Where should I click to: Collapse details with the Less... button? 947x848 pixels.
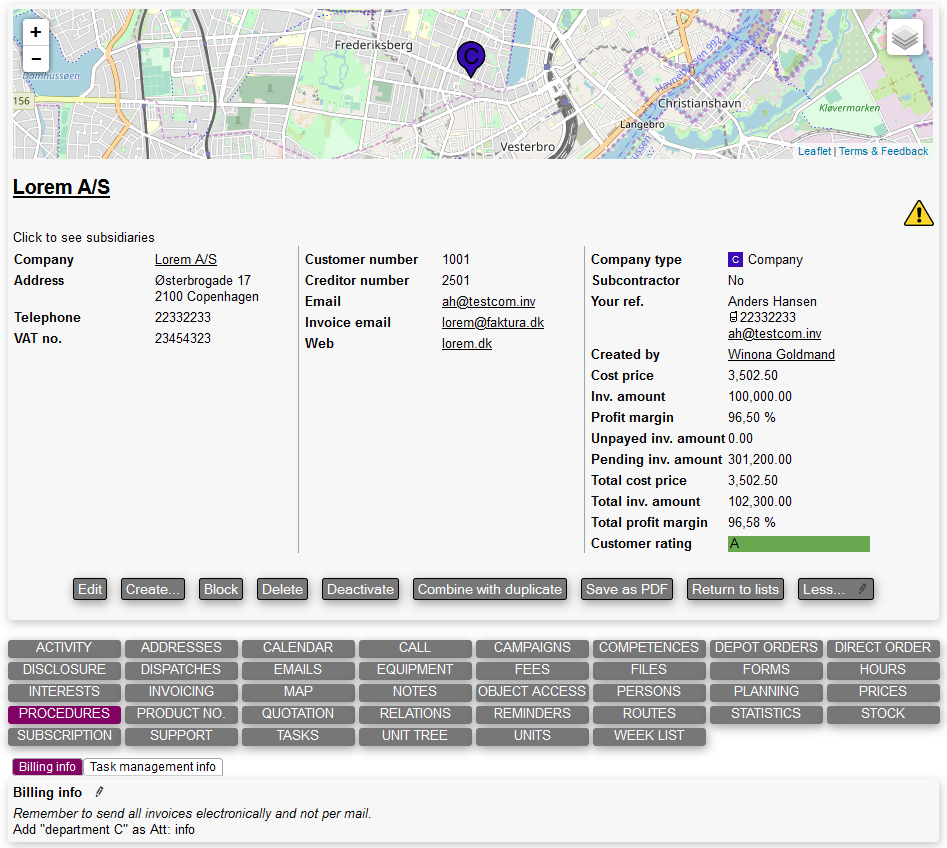pyautogui.click(x=835, y=589)
